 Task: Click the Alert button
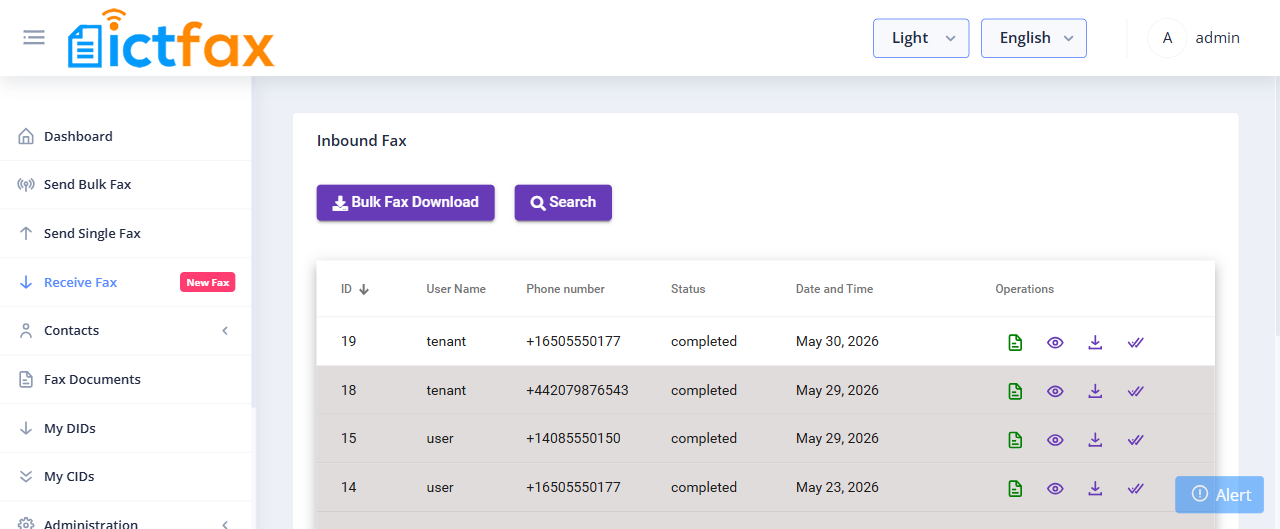[1221, 495]
